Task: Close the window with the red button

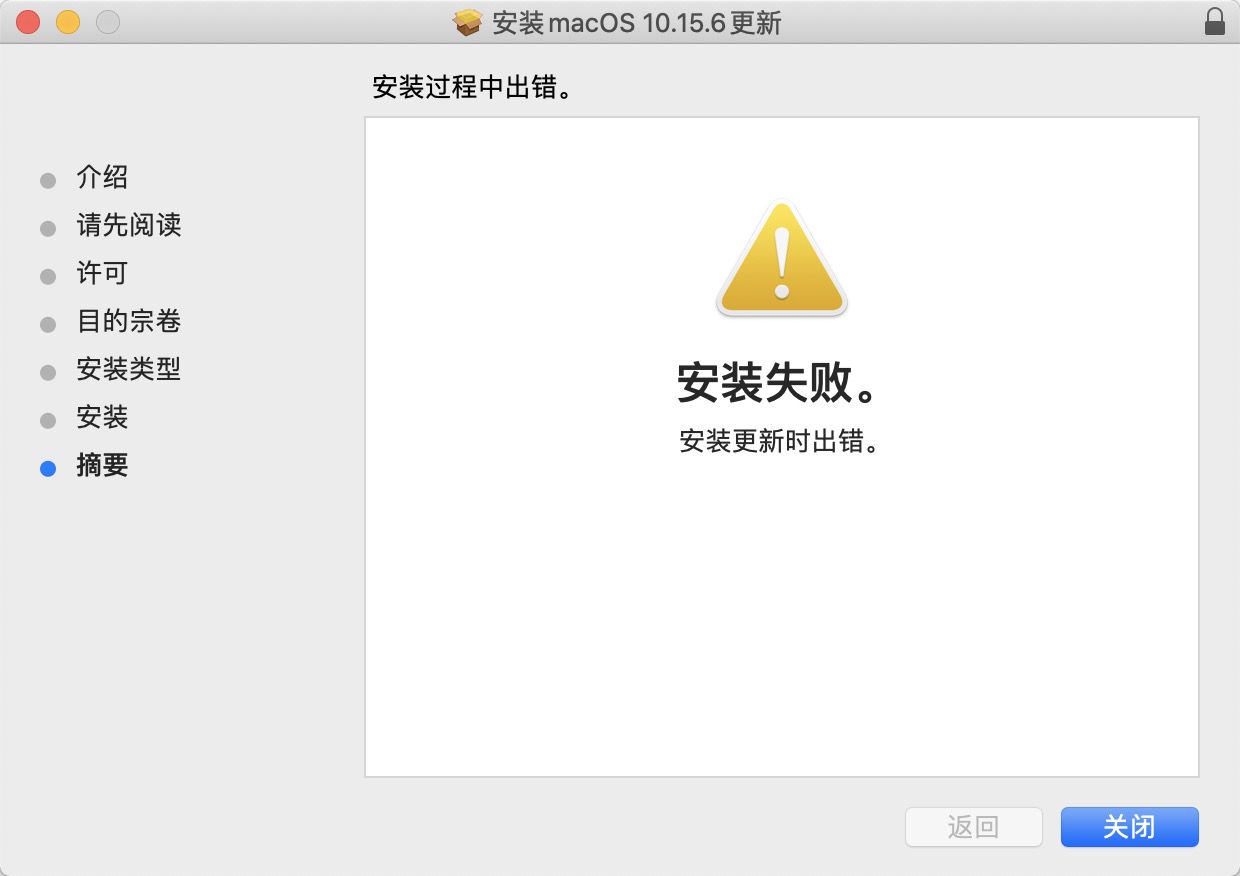Action: pos(28,21)
